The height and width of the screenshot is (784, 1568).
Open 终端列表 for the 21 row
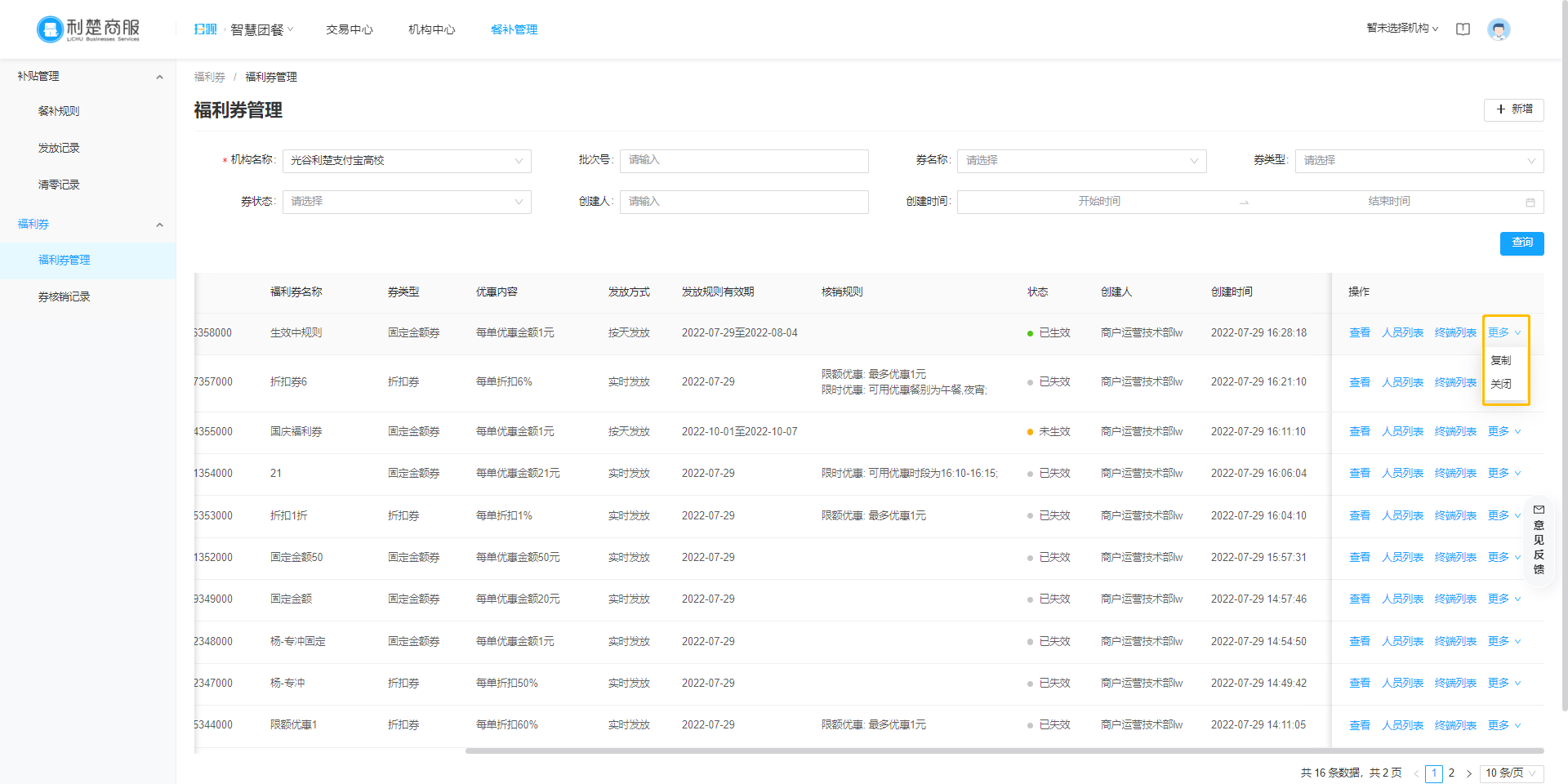coord(1455,473)
